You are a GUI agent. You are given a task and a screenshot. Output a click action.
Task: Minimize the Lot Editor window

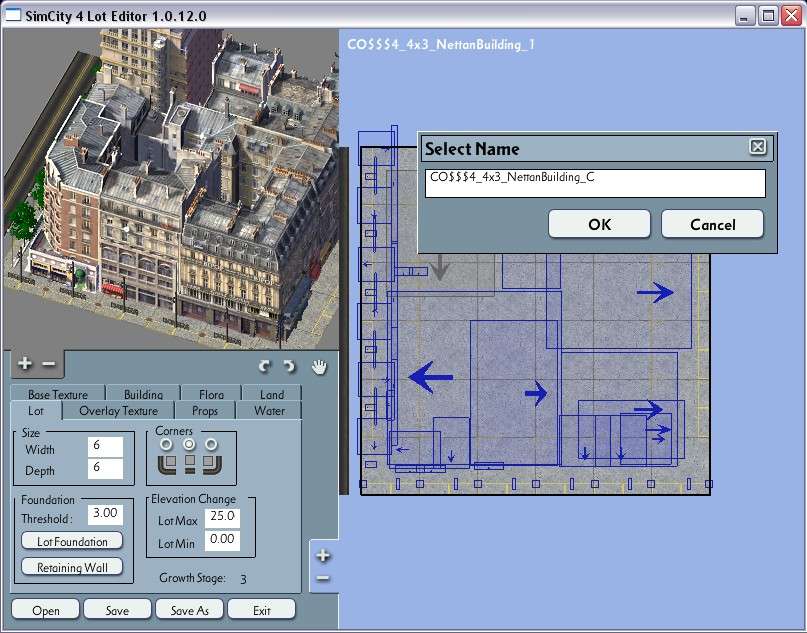[744, 16]
